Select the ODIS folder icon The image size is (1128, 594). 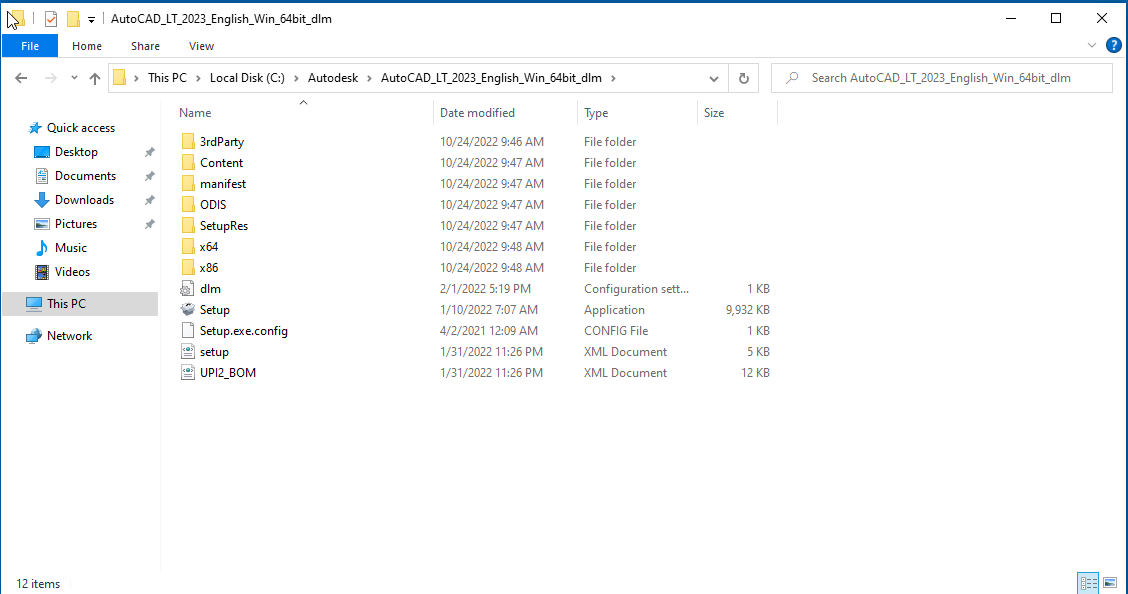[188, 204]
